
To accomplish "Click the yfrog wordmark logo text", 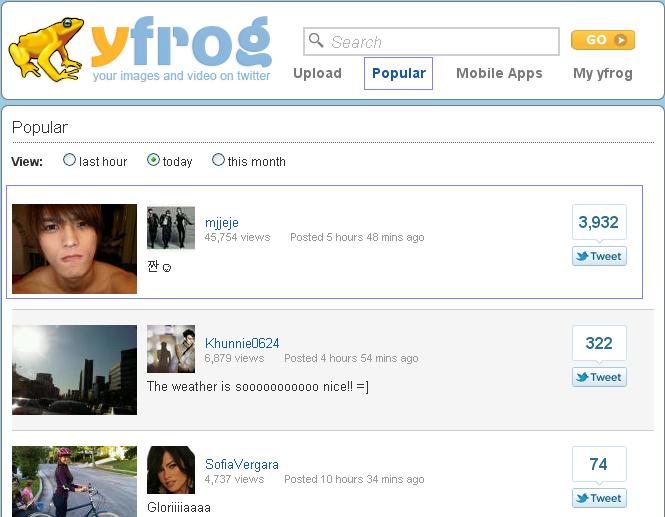I will tap(181, 42).
